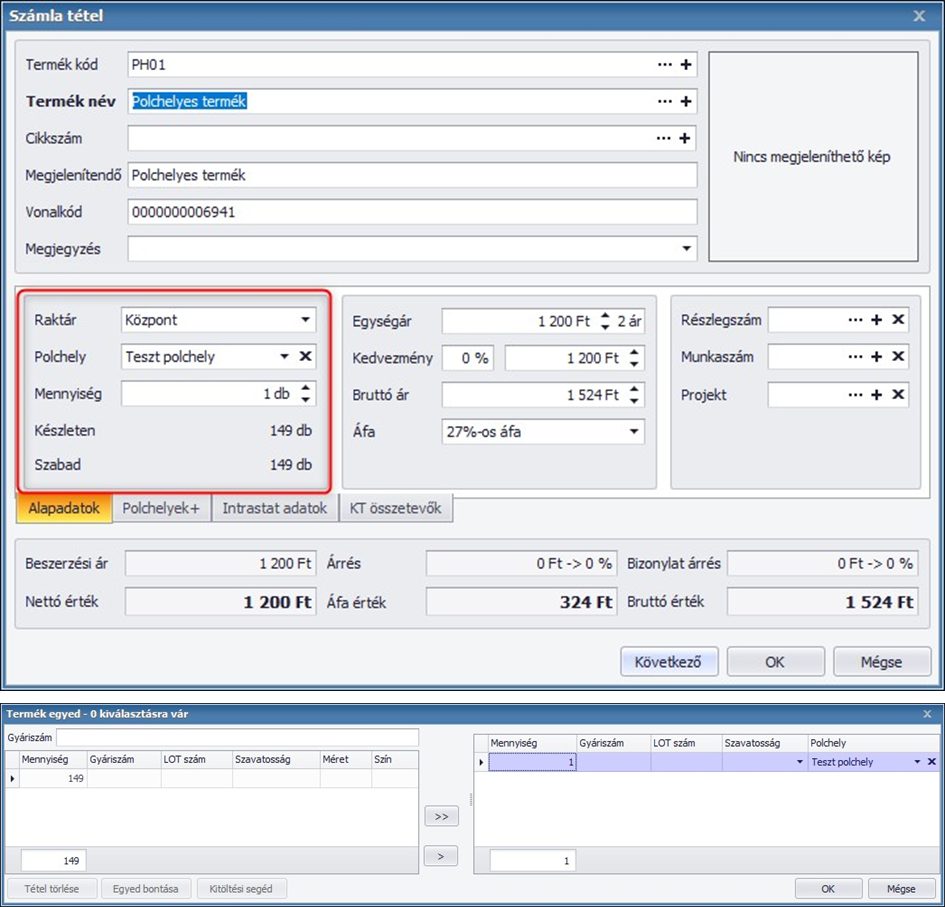Open the Raktár Központ dropdown
The height and width of the screenshot is (907, 945).
[306, 319]
